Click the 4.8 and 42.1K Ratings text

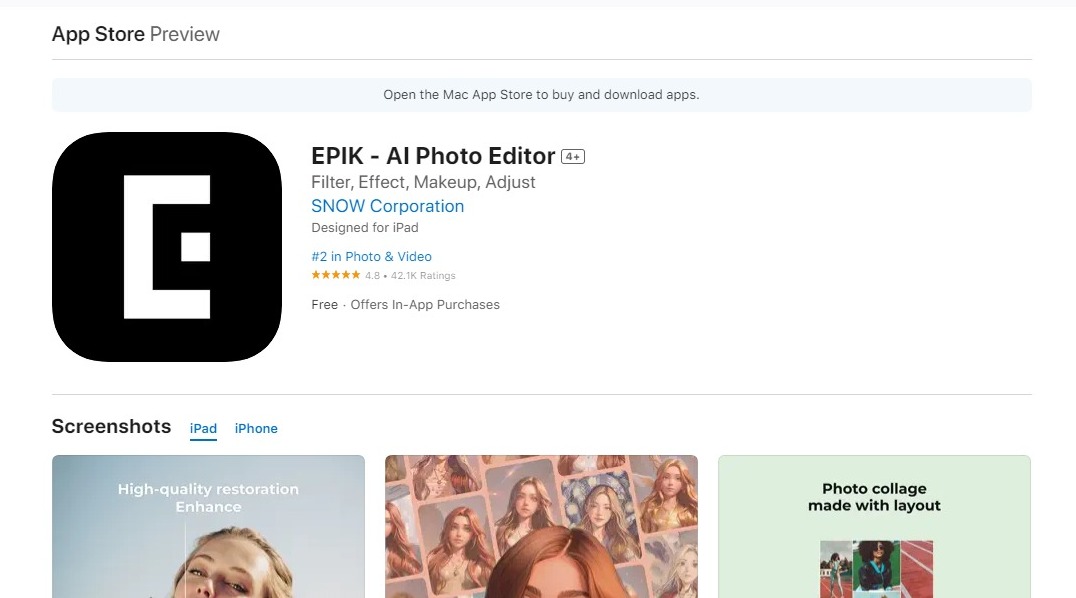click(x=410, y=276)
